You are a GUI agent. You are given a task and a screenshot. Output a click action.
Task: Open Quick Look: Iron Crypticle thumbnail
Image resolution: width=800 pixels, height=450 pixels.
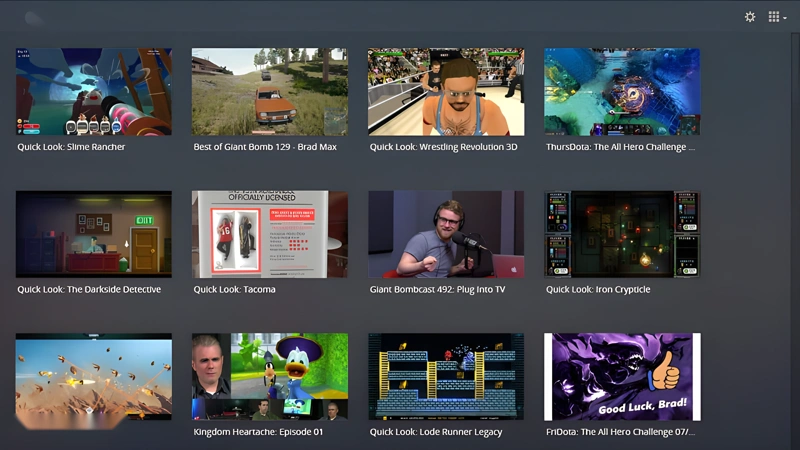(x=622, y=234)
